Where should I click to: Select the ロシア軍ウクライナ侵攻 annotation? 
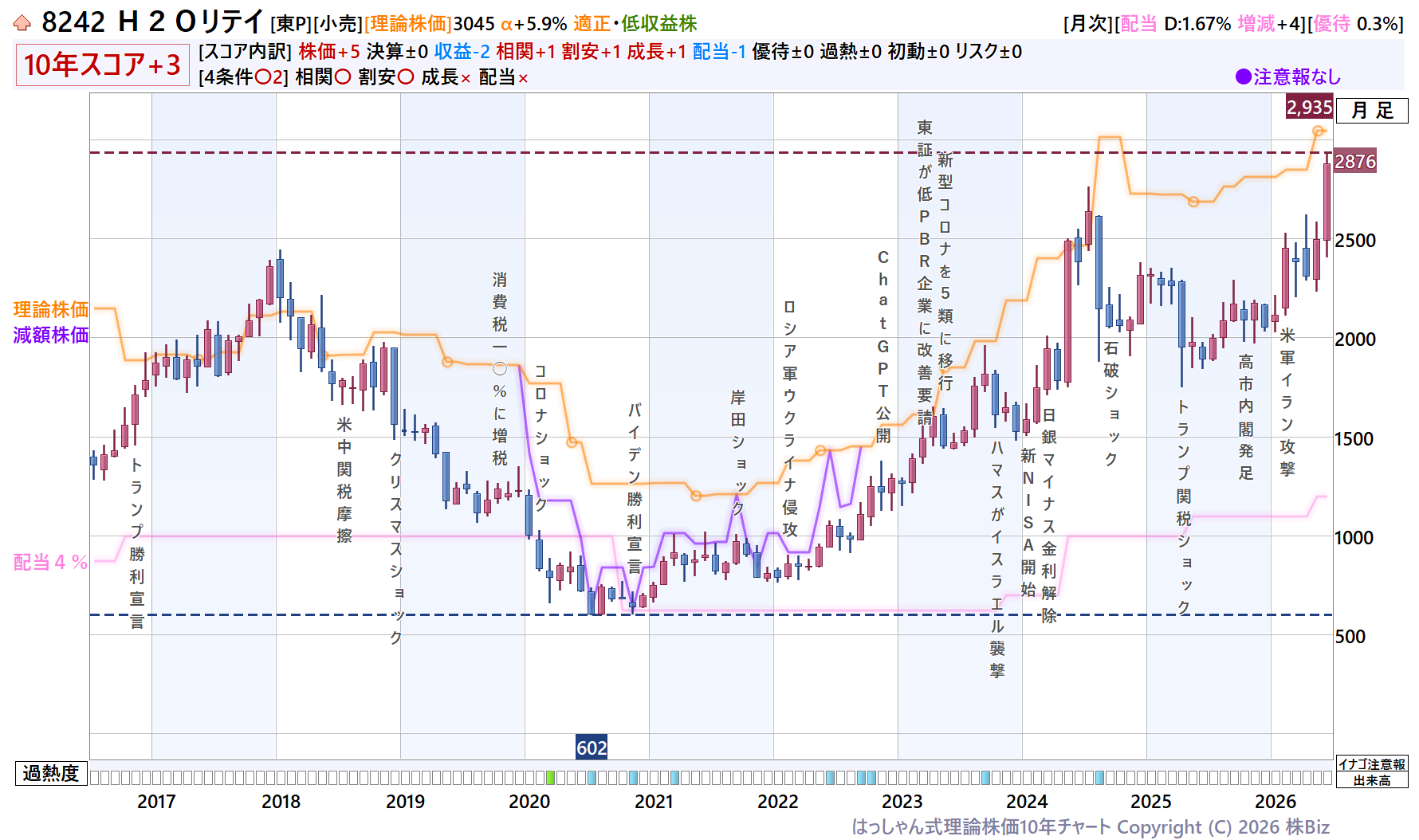[789, 418]
